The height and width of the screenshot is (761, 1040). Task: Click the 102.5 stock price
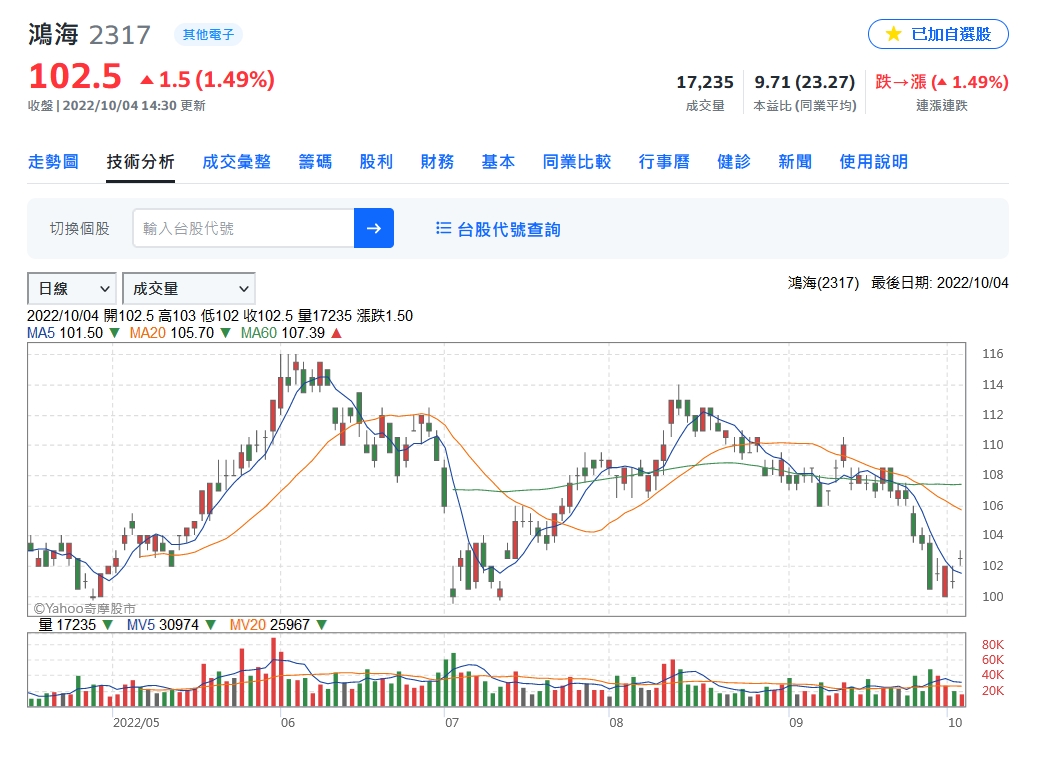75,76
